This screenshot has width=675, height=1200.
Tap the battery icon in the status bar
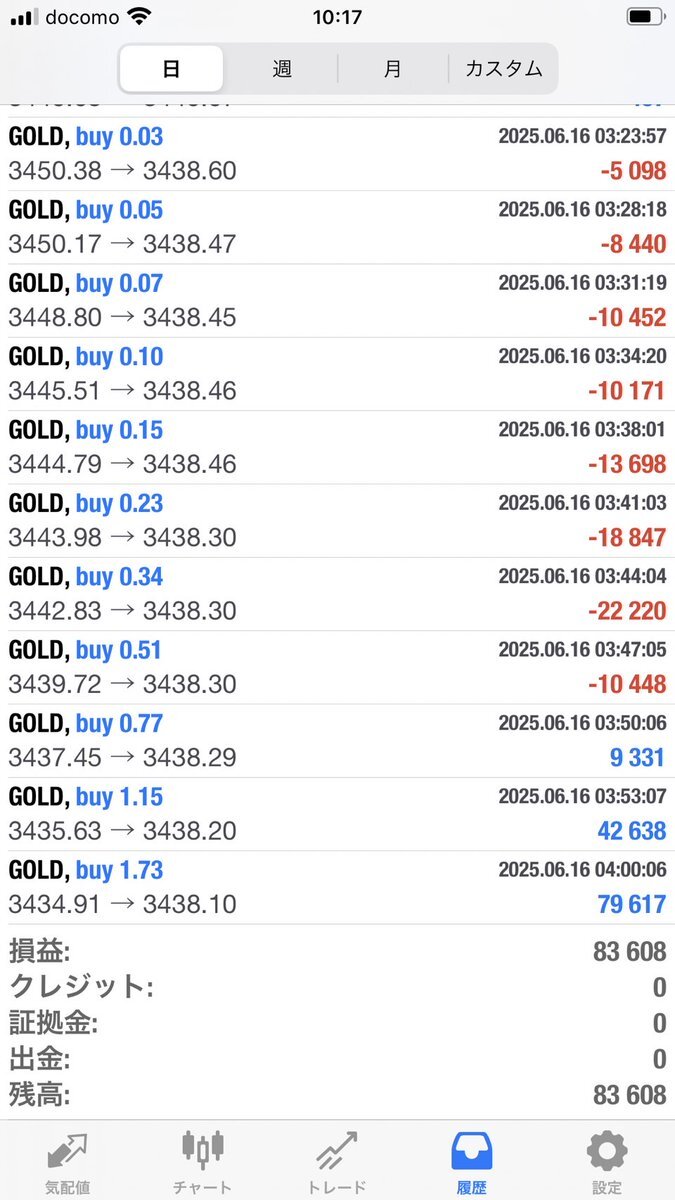644,17
